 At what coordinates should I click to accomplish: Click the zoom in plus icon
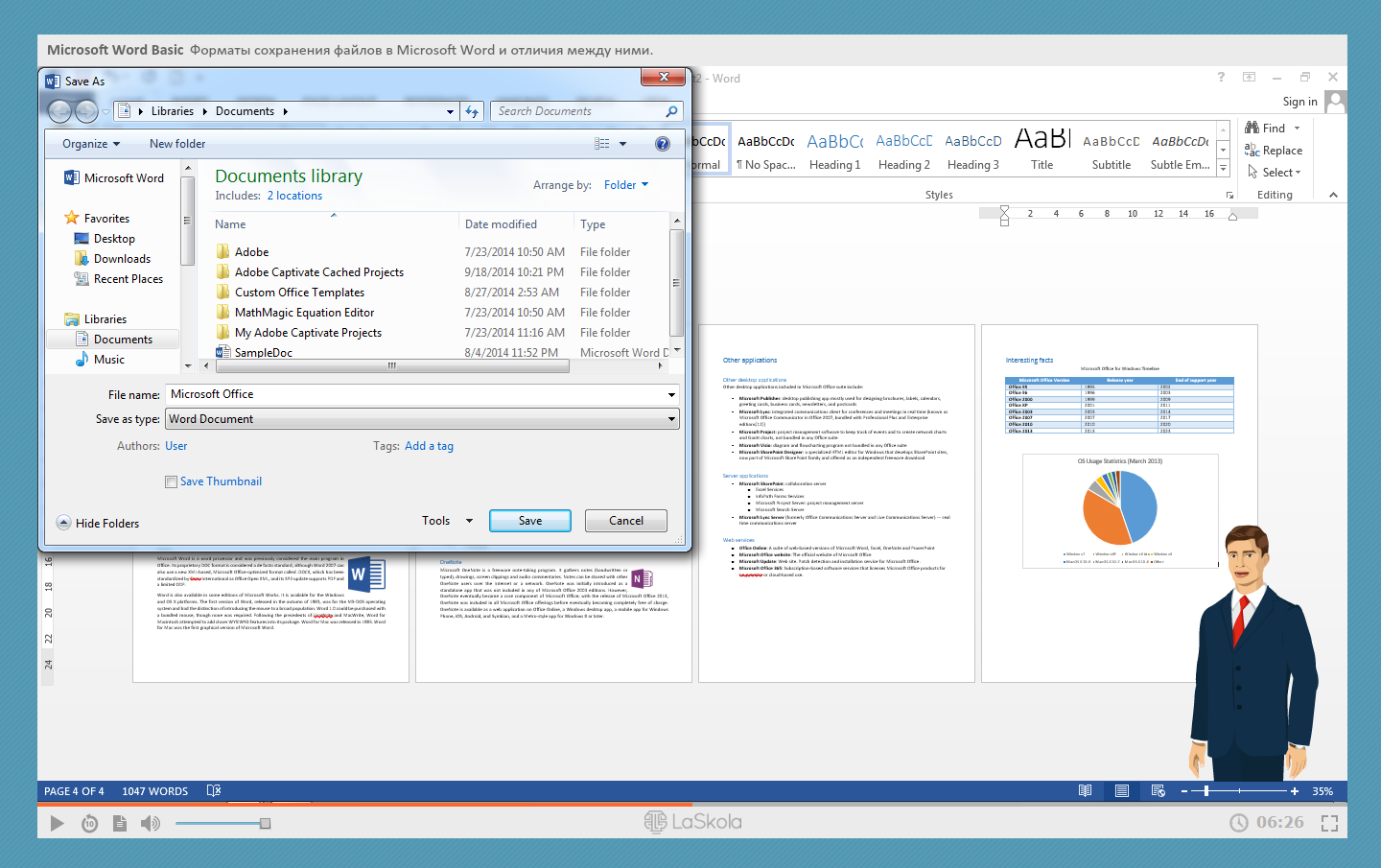pos(1295,791)
